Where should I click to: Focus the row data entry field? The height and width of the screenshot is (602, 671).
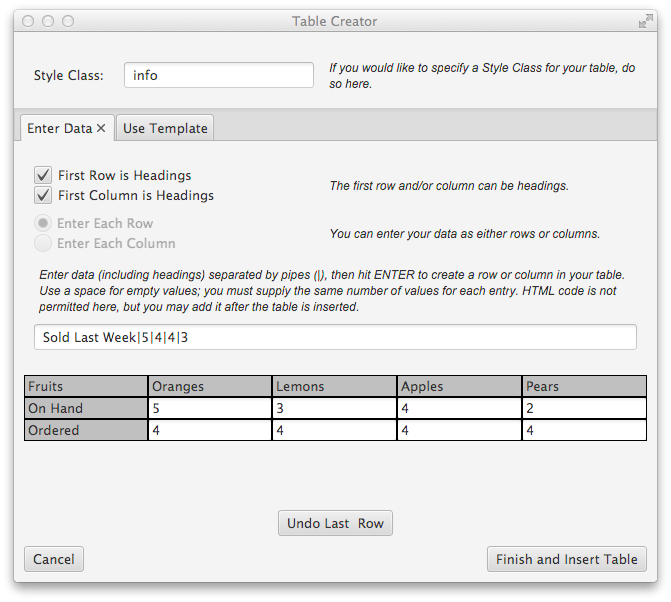tap(334, 337)
